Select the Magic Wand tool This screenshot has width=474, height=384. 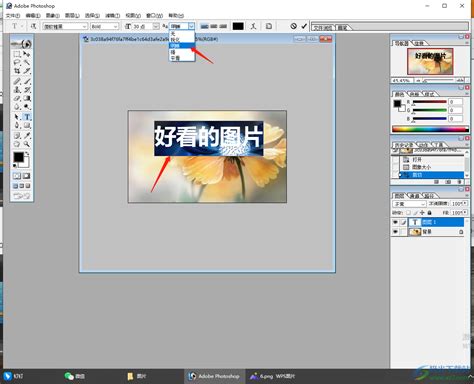pos(27,62)
